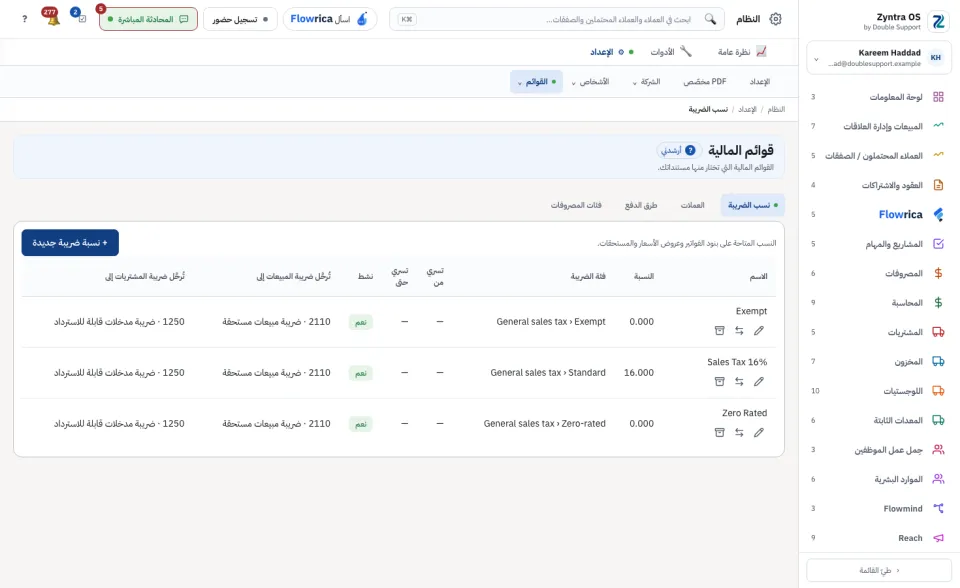Click 'General sales tax › Zero-rated' cell
The image size is (960, 588).
click(x=544, y=423)
